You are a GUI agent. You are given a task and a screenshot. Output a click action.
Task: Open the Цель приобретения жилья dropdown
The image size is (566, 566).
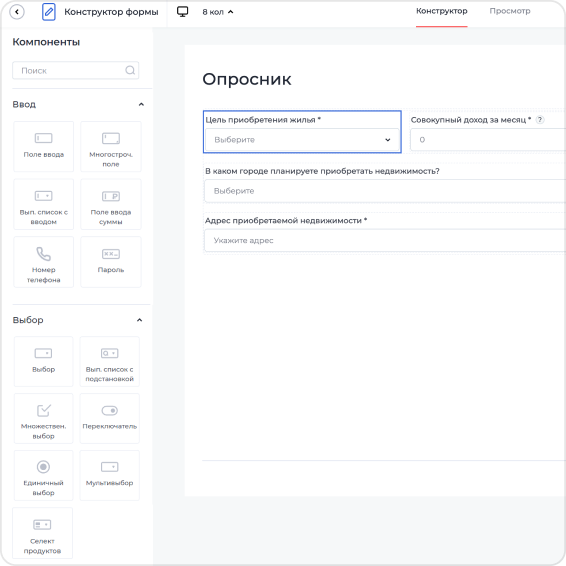pyautogui.click(x=302, y=140)
